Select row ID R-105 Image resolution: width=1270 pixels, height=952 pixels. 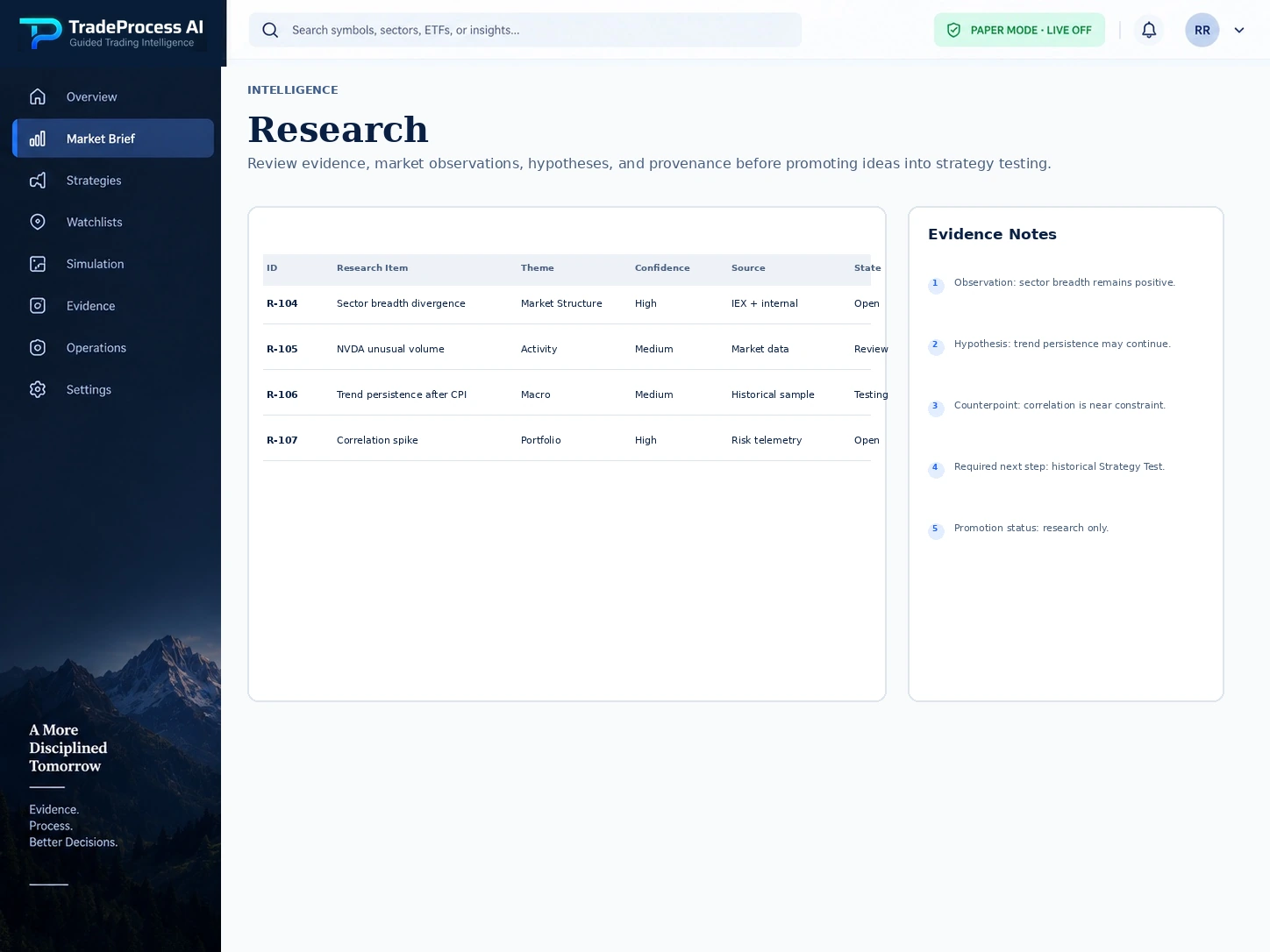click(282, 349)
